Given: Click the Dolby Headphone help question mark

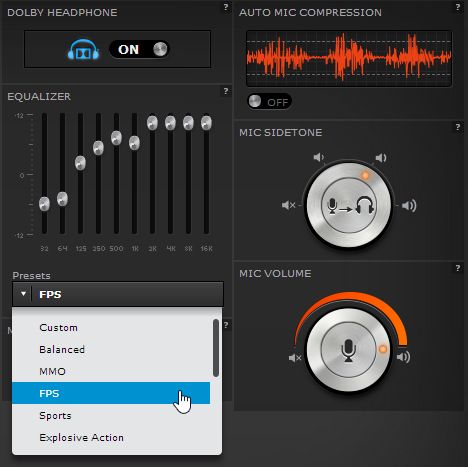Looking at the screenshot, I should (226, 7).
